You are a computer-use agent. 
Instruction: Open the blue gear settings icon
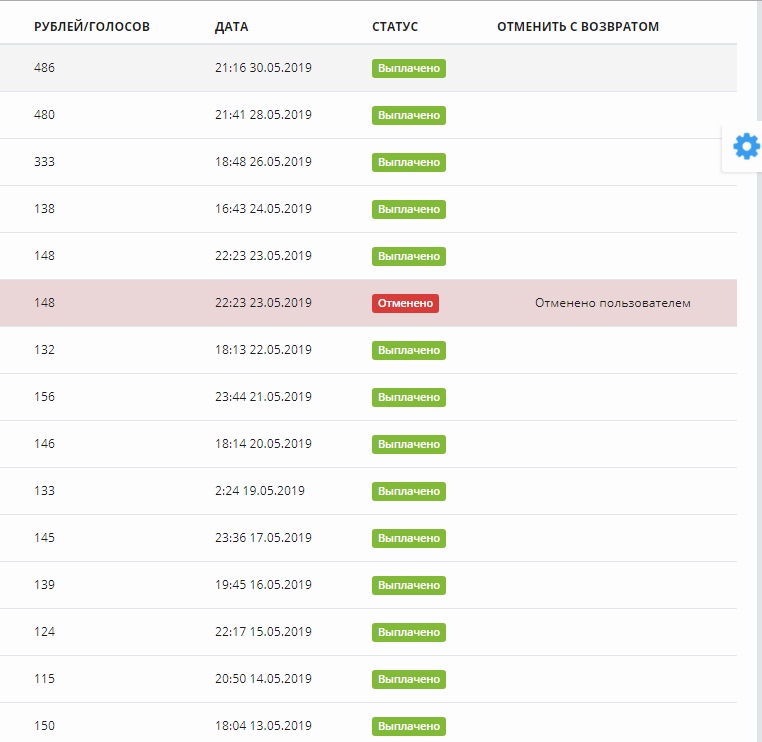click(746, 147)
